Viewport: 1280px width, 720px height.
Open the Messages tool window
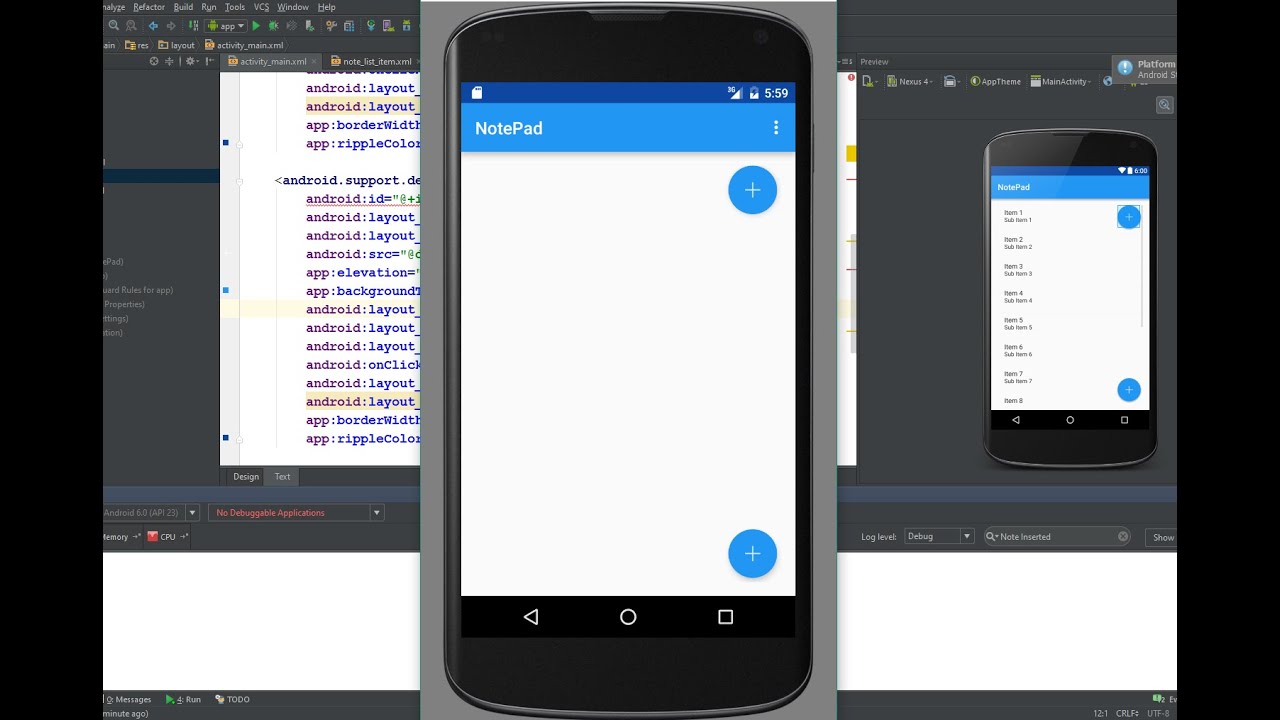point(128,700)
